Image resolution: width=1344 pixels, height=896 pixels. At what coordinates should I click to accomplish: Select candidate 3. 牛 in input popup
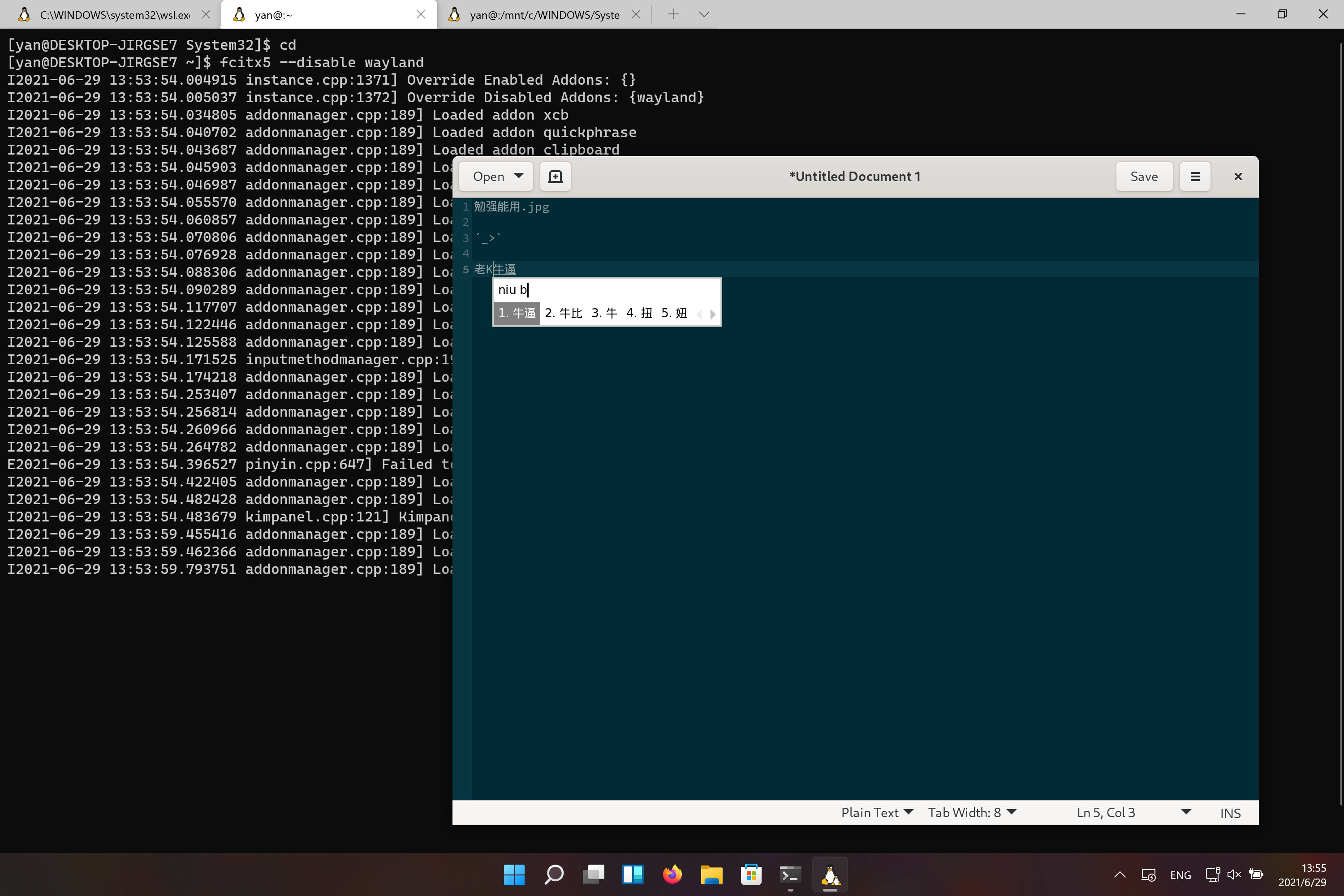(604, 313)
